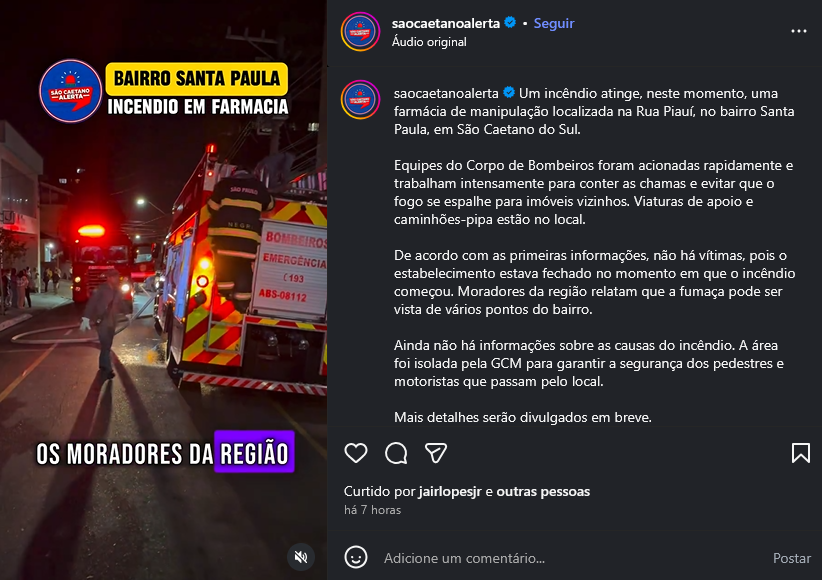Viewport: 822px width, 580px height.
Task: Show the list of outras pessoas likes
Action: [543, 491]
